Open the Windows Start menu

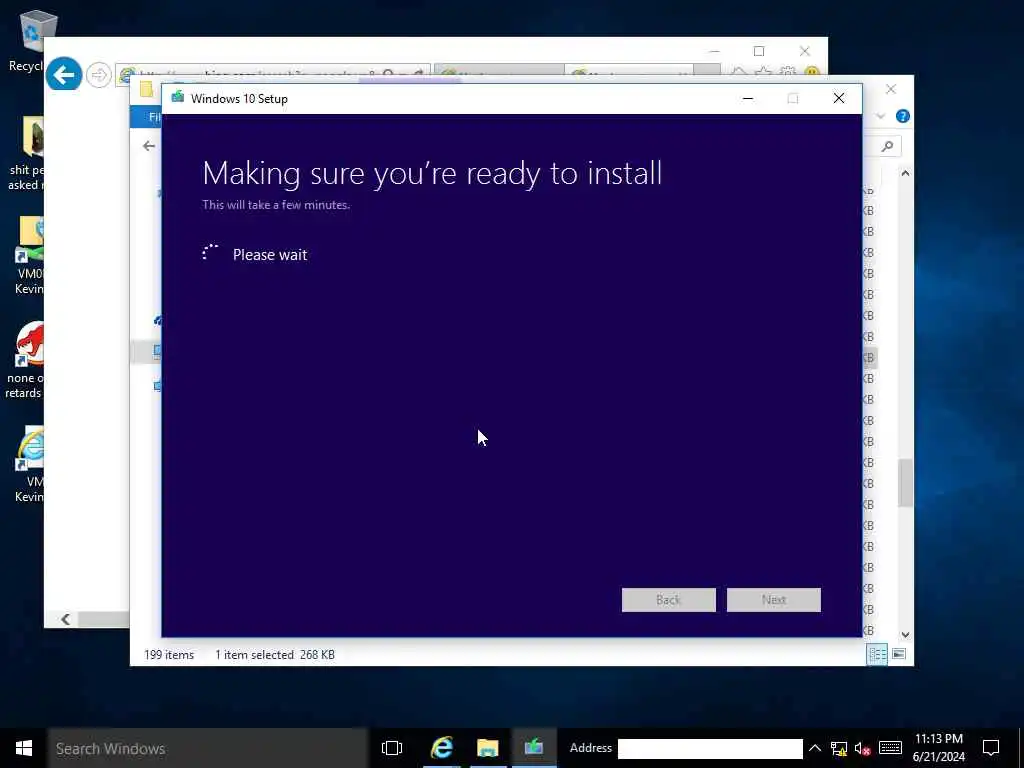point(24,748)
